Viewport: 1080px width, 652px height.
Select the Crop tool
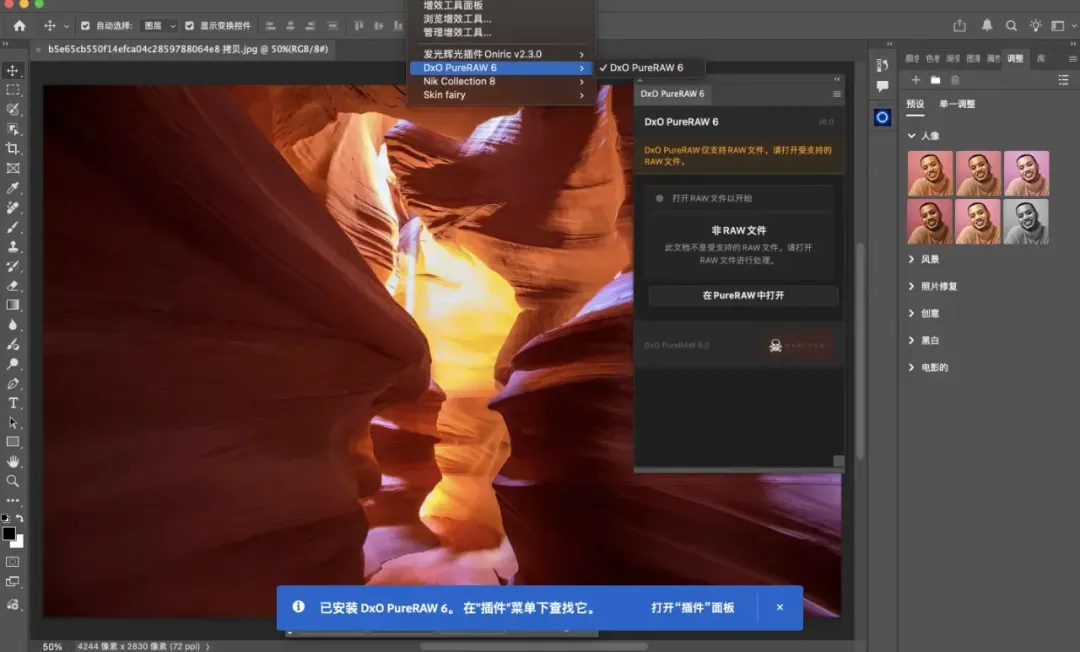(12, 149)
